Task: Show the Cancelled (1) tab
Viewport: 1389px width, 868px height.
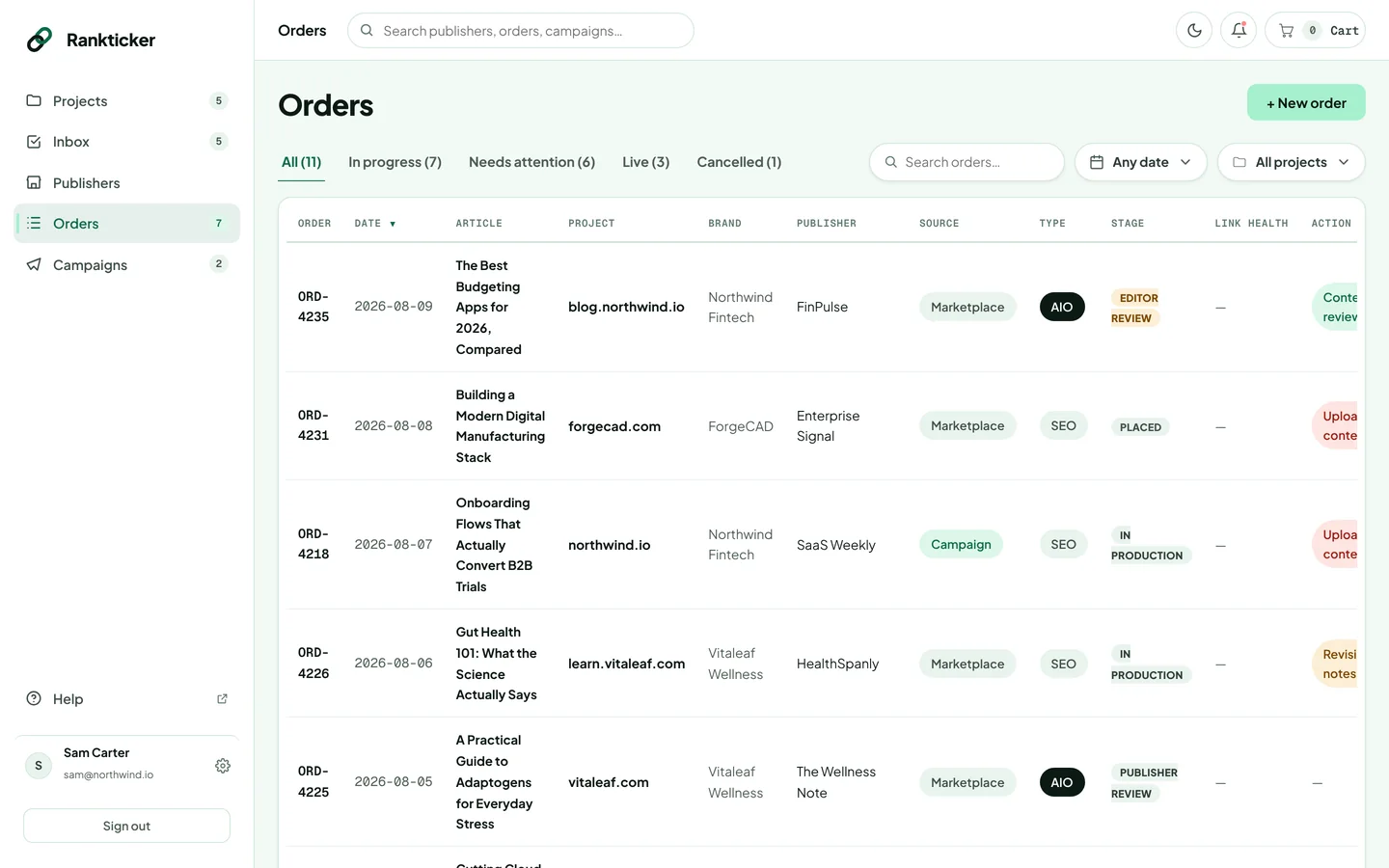Action: [x=739, y=162]
